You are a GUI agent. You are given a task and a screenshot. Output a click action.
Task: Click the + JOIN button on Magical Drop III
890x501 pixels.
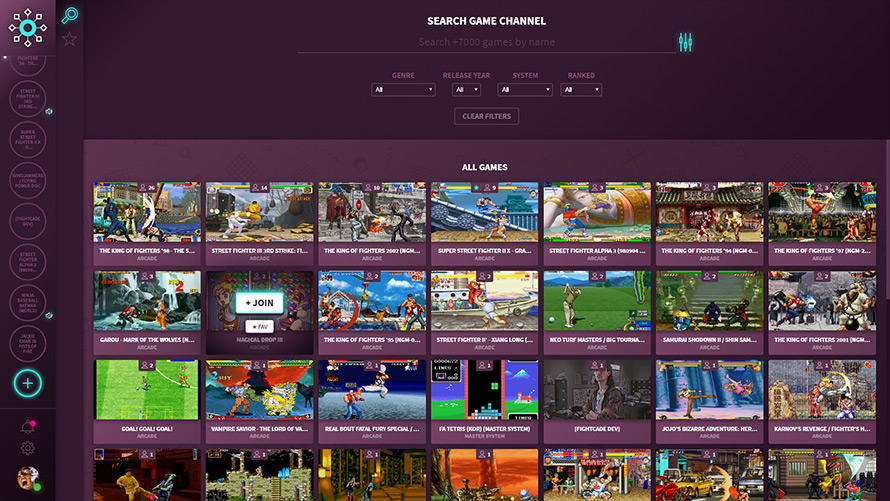tap(259, 303)
